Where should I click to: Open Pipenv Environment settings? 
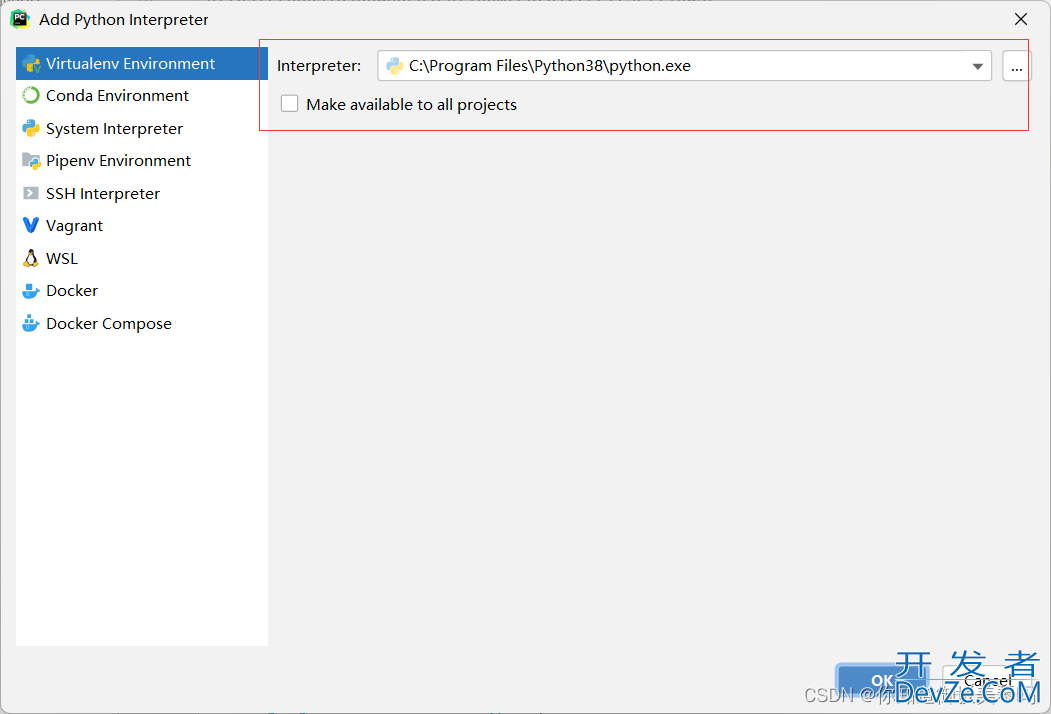point(142,161)
